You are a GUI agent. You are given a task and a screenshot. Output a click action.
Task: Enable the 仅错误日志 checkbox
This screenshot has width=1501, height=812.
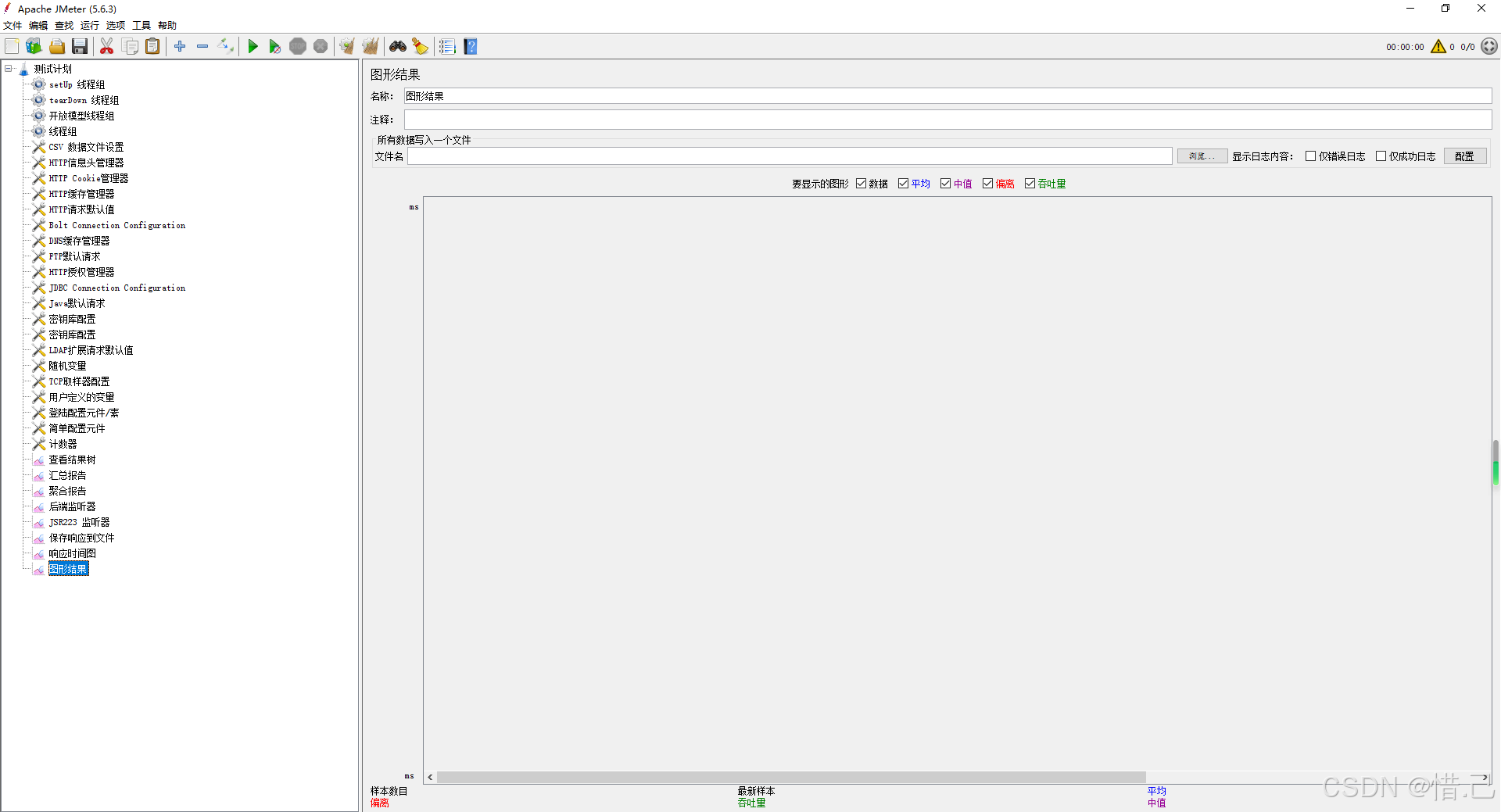(x=1311, y=156)
